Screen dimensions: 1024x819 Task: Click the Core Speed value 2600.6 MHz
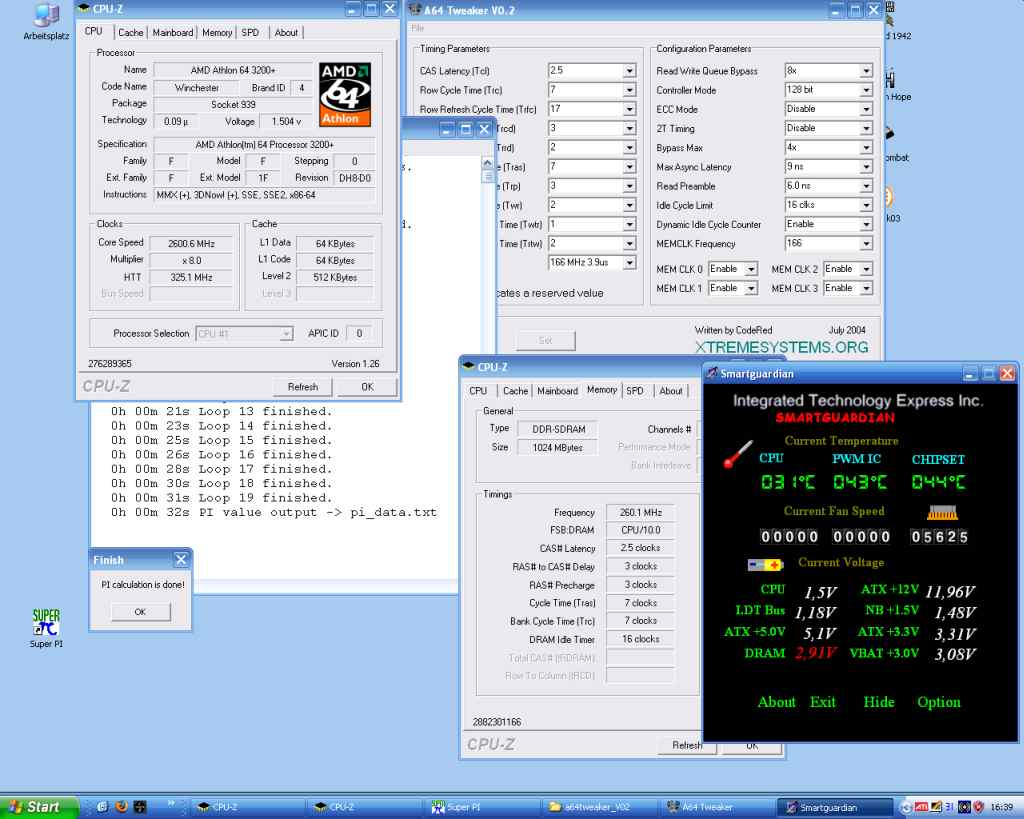[x=191, y=244]
